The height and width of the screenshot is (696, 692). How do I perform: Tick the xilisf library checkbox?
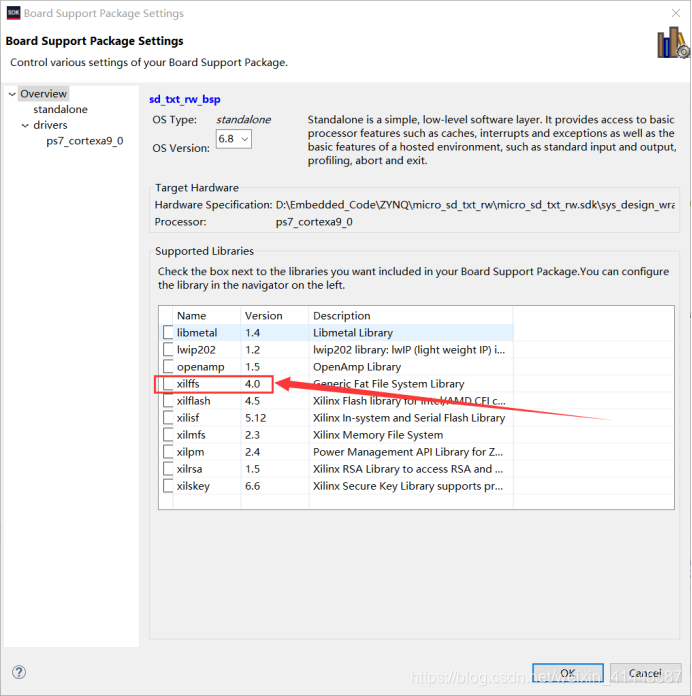click(x=168, y=418)
